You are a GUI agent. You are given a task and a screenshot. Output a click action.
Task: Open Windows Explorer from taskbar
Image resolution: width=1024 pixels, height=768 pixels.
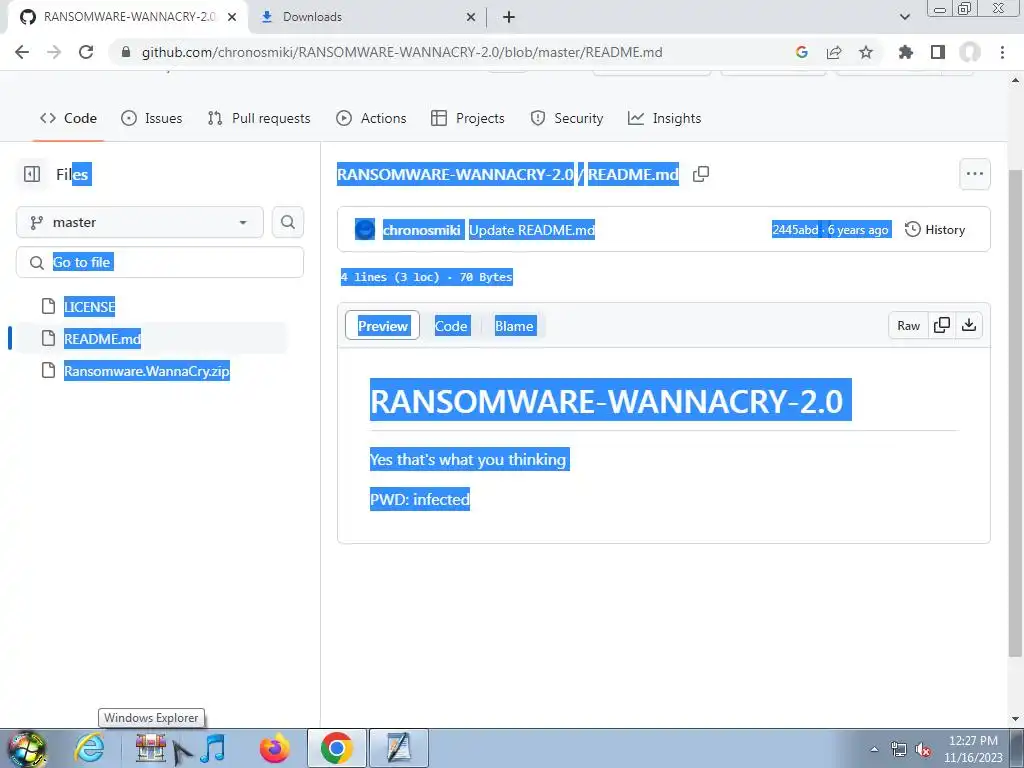coord(151,748)
